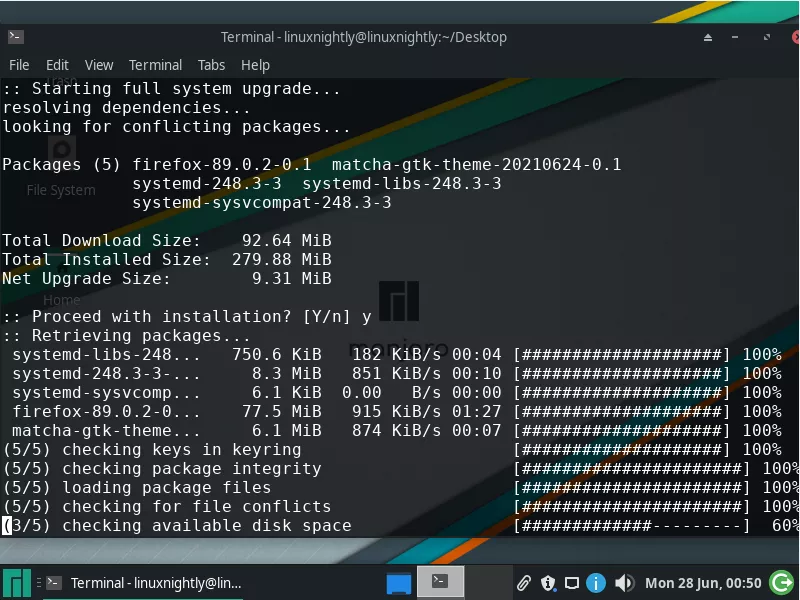Click the 'checking available disk space' line

coord(207,526)
